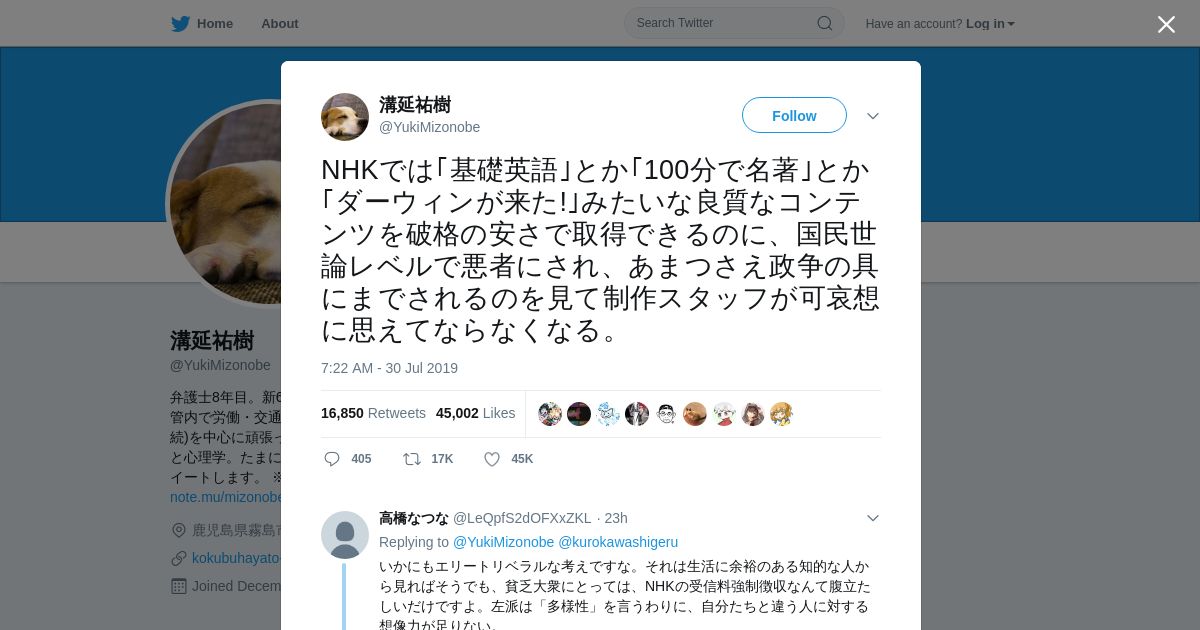Click the link icon beside kokubuhayato
This screenshot has width=1200, height=630.
click(179, 558)
